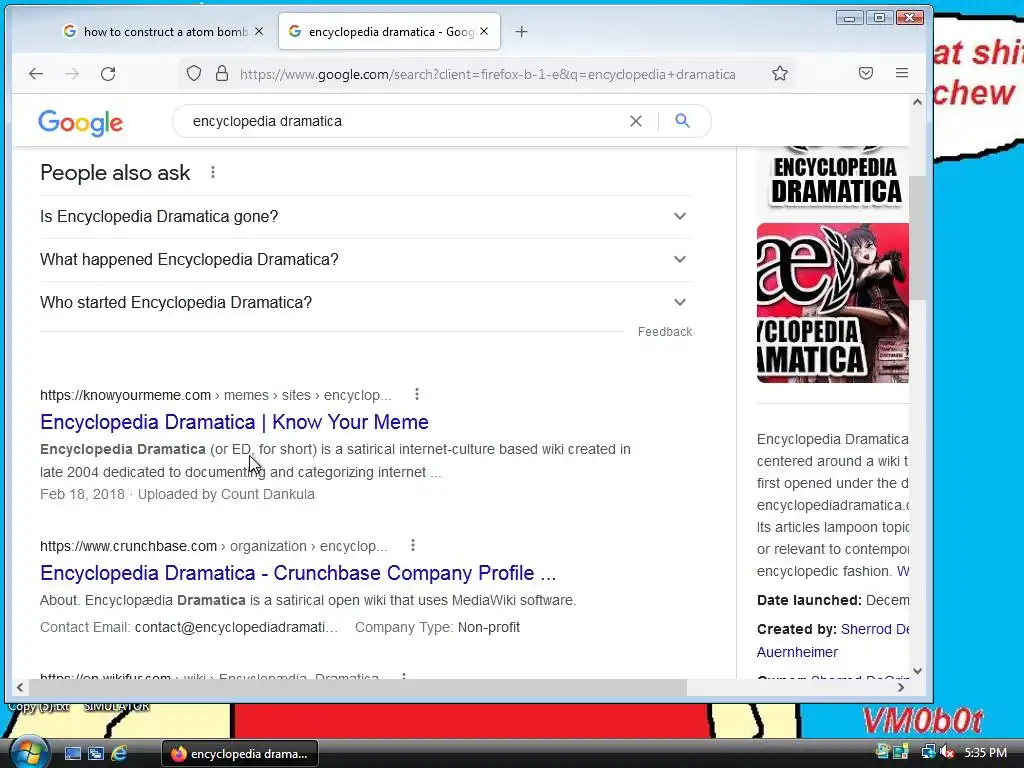Open the three-dot menu for knowyourmeme result
Screen dimensions: 1024x768
417,394
